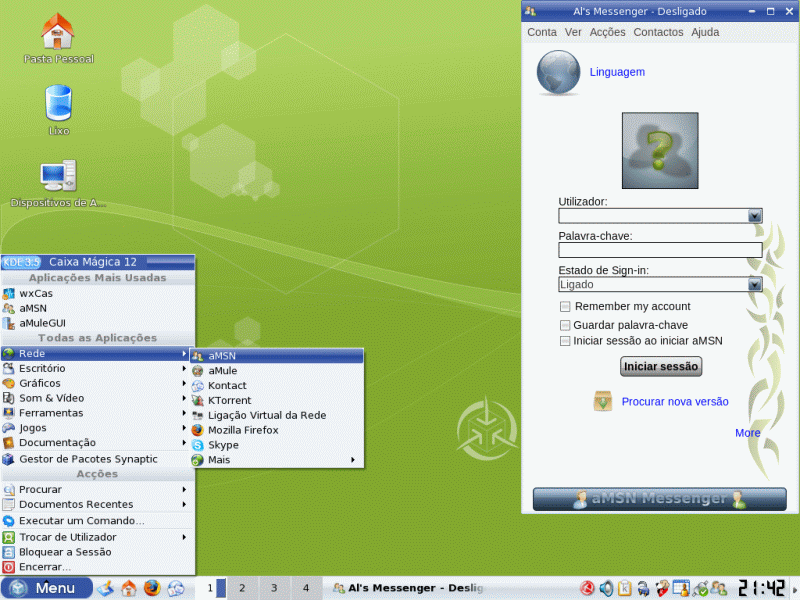
Task: Click the Procurar nova versão link
Action: (x=675, y=402)
